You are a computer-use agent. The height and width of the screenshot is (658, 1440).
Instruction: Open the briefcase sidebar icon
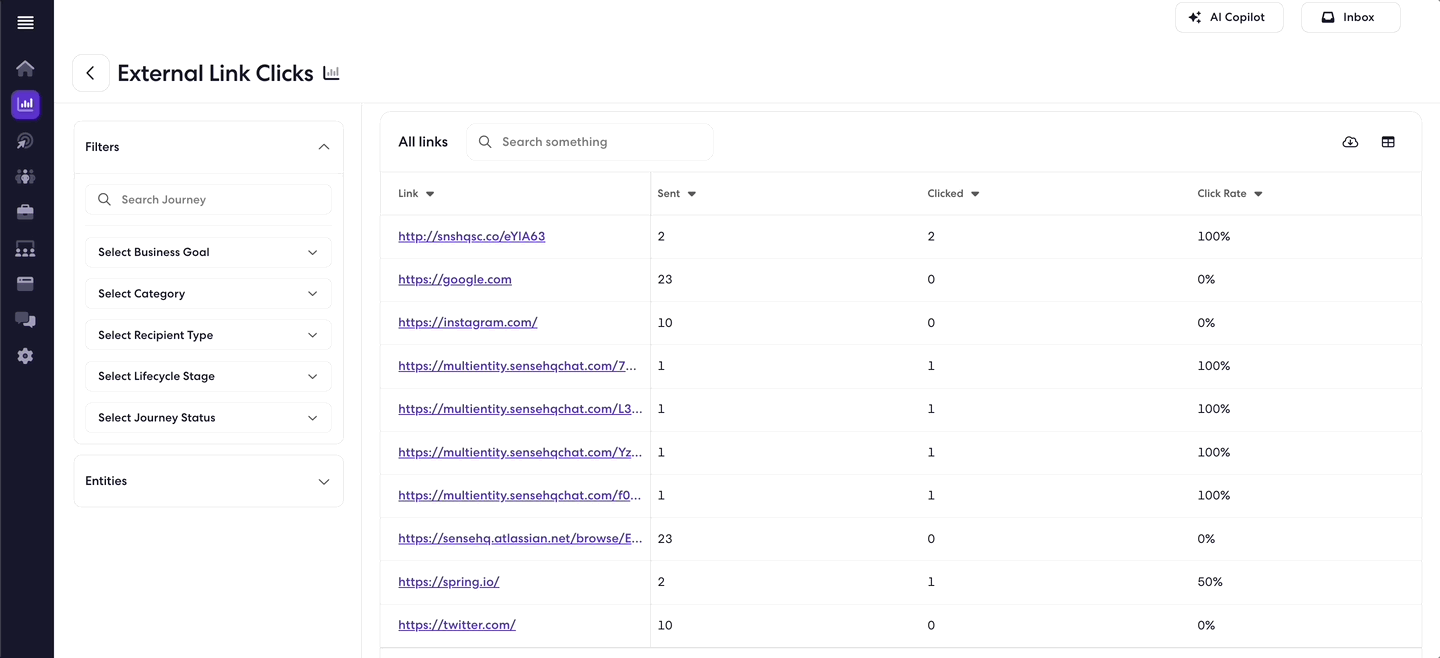(x=25, y=212)
